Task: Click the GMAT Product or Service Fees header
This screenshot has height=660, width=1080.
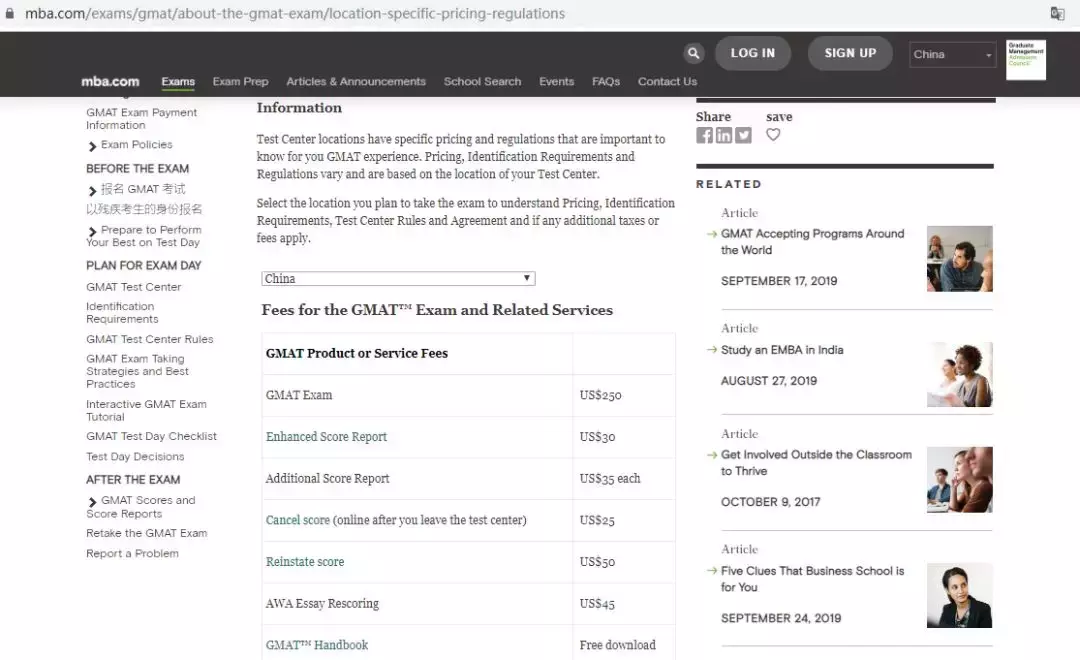Action: 357,353
